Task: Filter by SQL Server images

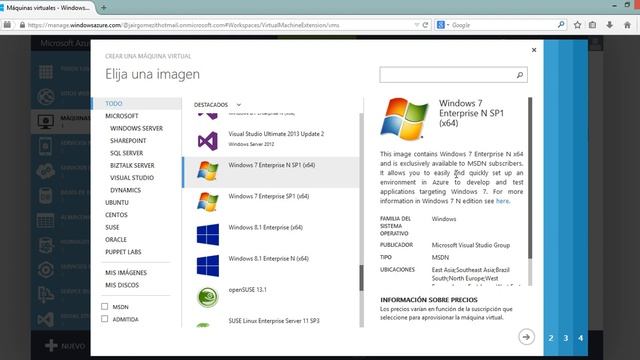Action: (x=127, y=153)
